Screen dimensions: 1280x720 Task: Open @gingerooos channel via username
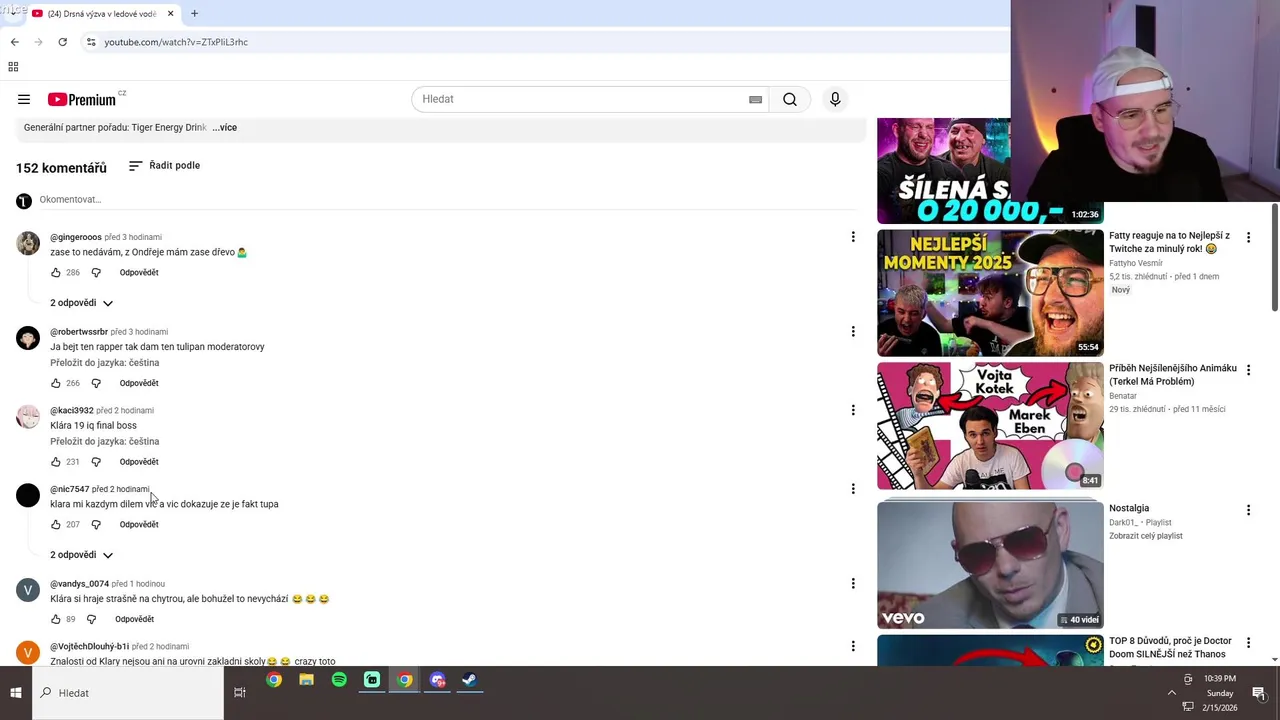[76, 237]
